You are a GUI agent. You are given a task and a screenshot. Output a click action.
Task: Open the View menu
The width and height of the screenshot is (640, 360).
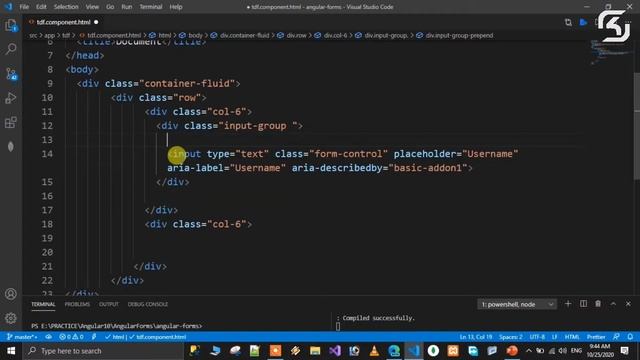pos(92,7)
